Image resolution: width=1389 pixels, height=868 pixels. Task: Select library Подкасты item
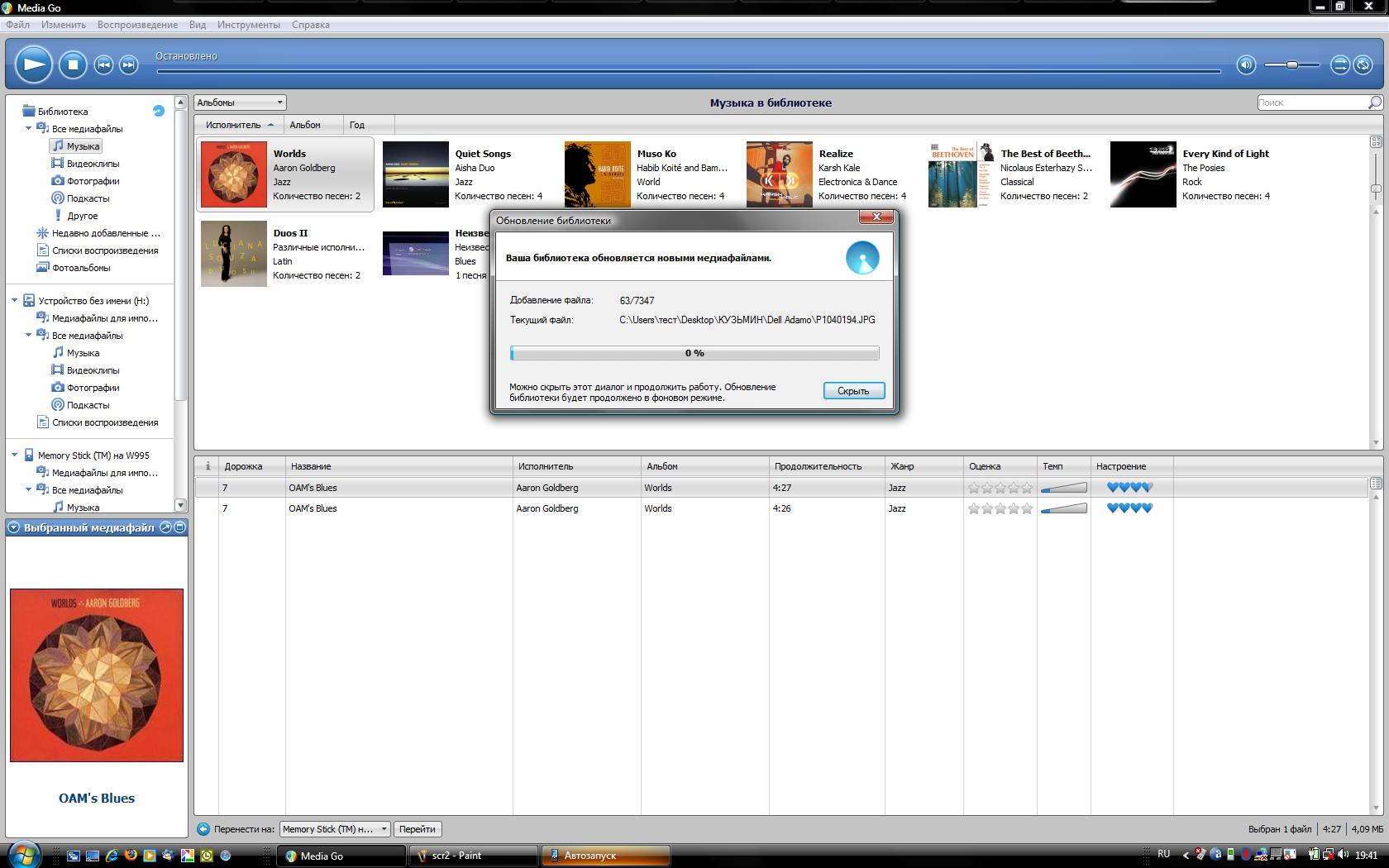(88, 198)
